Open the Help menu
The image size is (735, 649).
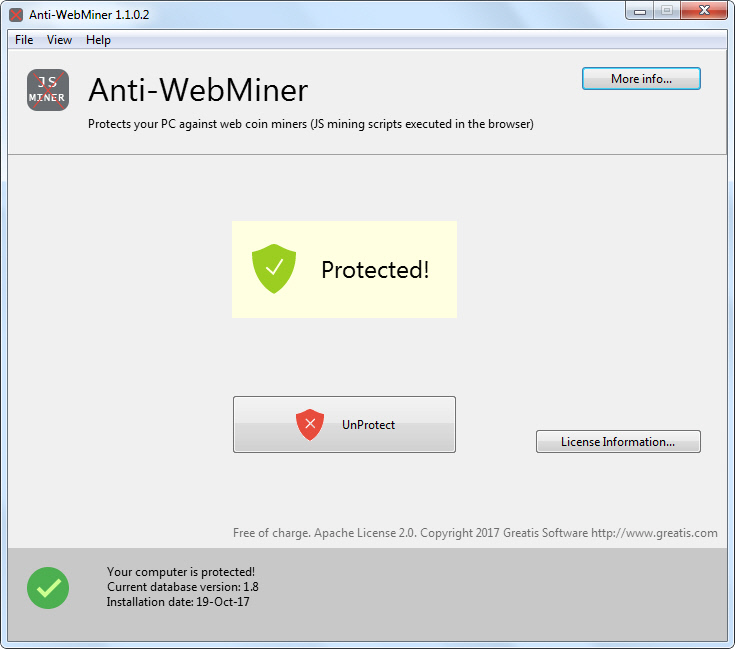pyautogui.click(x=98, y=40)
